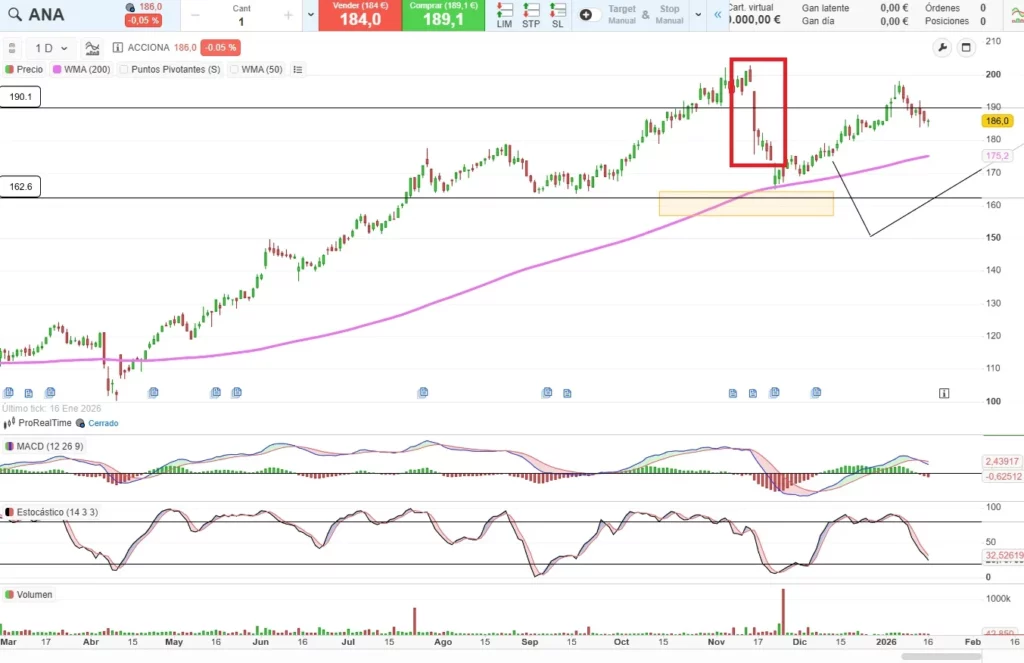Collapse panel with double left chevron
The width and height of the screenshot is (1024, 663).
point(716,15)
